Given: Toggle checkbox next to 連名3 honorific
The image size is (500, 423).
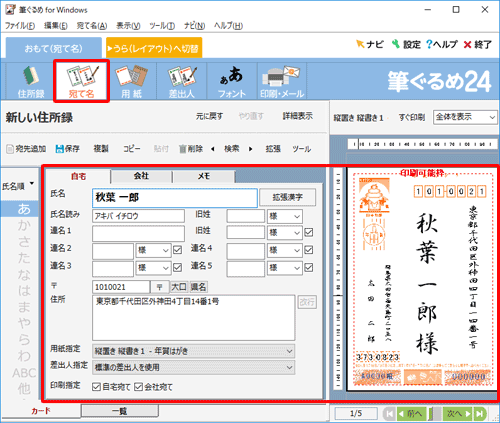Looking at the screenshot, I should [178, 267].
